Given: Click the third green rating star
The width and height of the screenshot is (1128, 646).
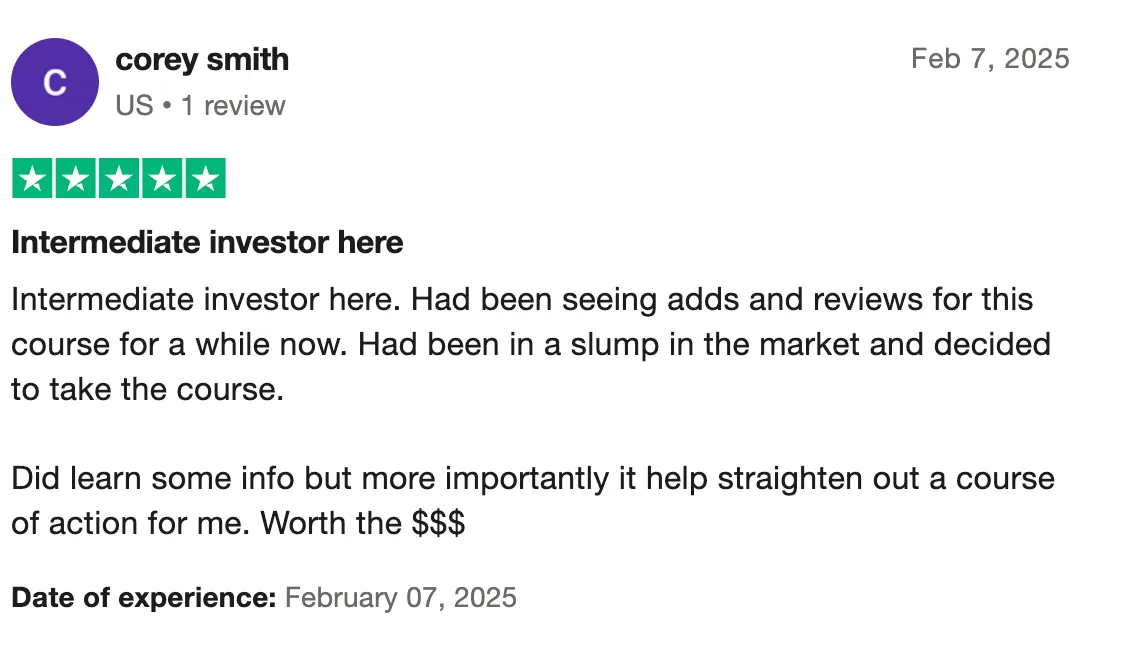Looking at the screenshot, I should (119, 178).
